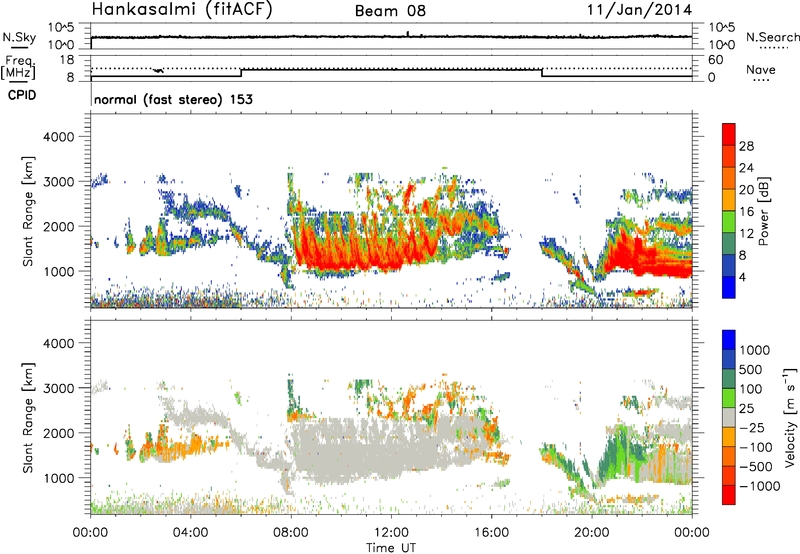Pick the red bottom segment of Velocity colorbar
Screen dimensions: 800x554
tap(729, 495)
